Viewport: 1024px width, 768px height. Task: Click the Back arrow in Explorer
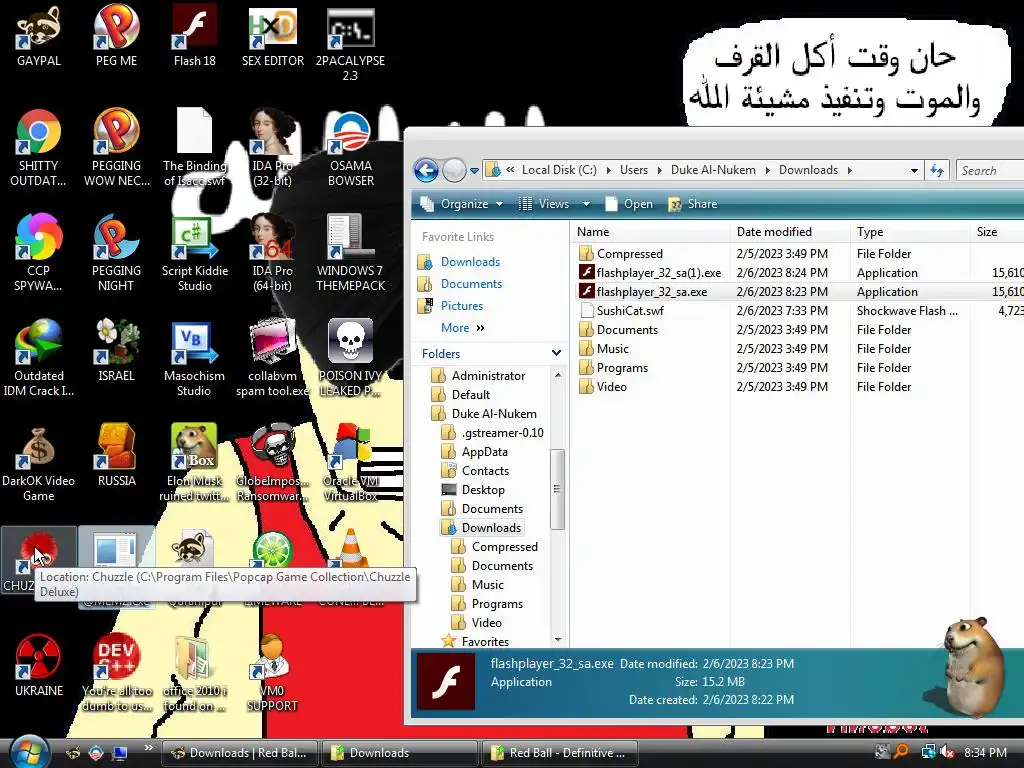426,170
